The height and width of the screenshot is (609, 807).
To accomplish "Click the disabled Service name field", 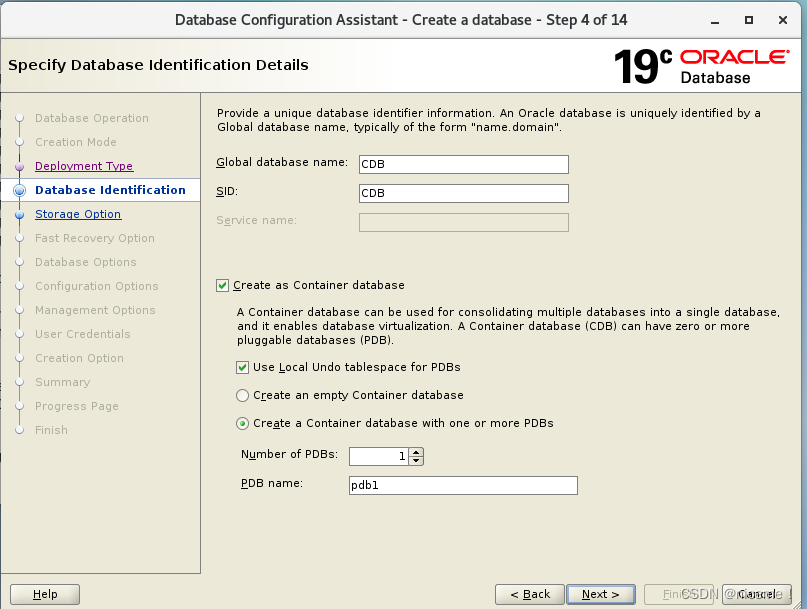I will tap(464, 222).
